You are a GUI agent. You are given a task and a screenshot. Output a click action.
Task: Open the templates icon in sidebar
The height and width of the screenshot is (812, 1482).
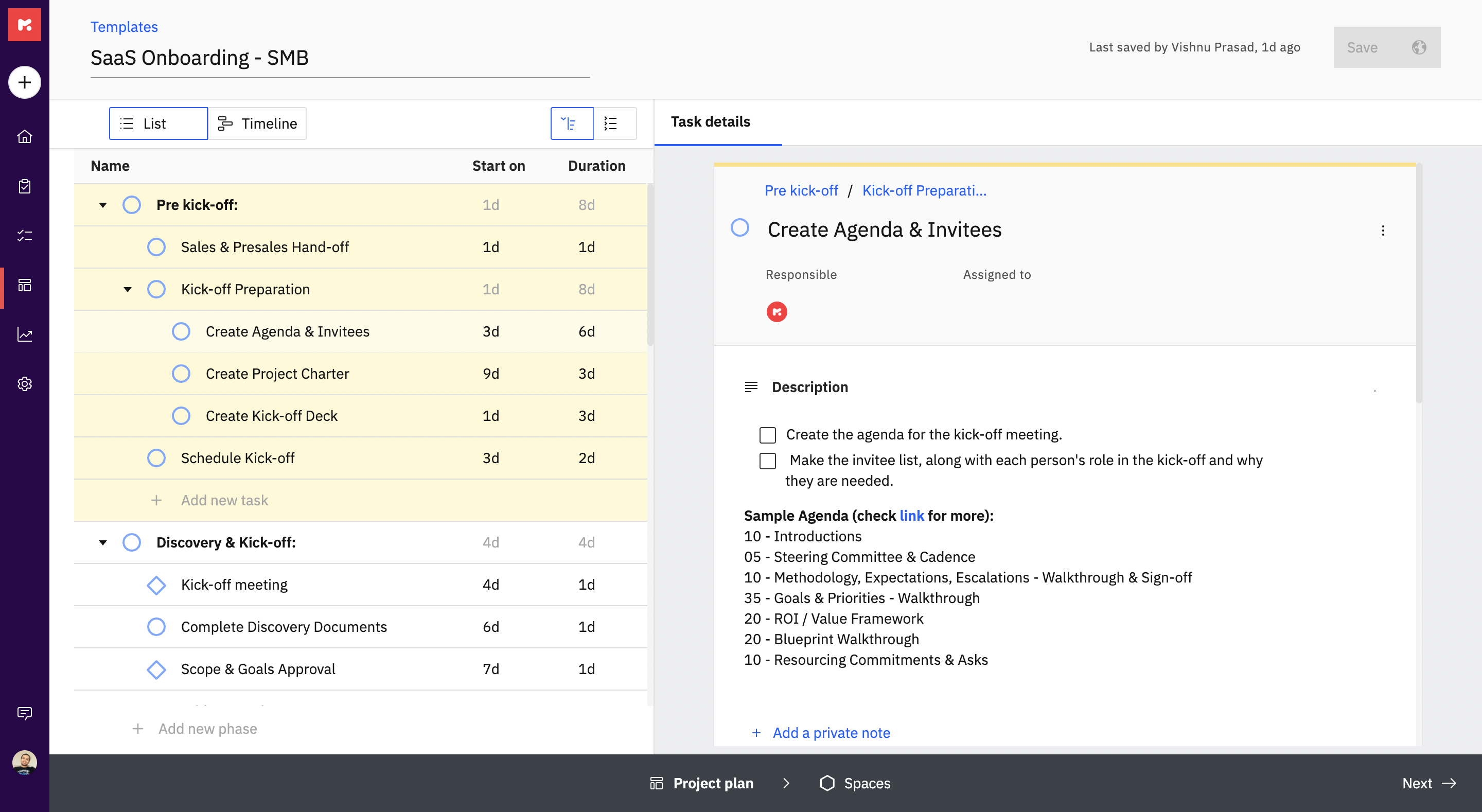click(x=24, y=285)
